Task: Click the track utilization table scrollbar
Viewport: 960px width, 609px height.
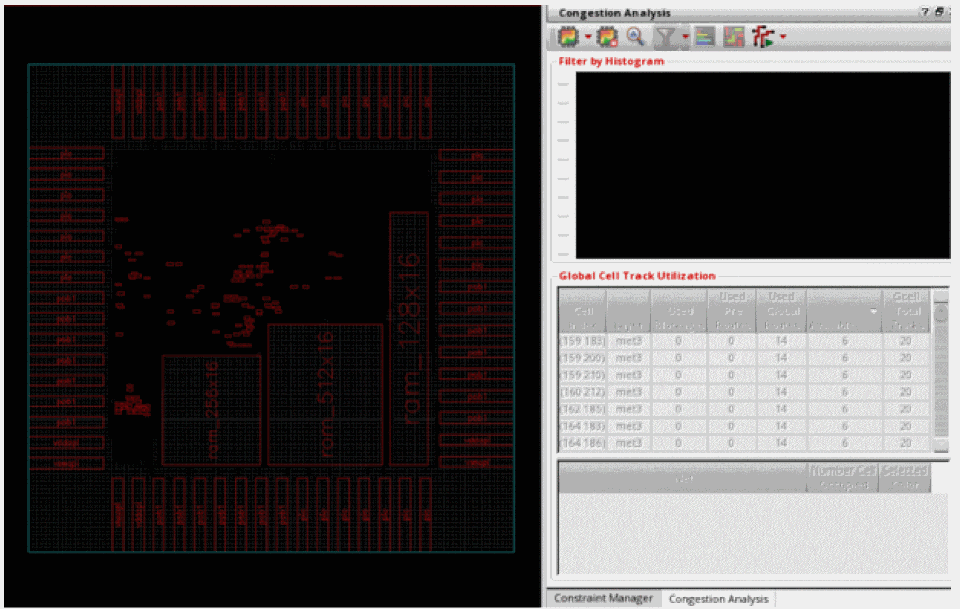Action: tap(940, 370)
